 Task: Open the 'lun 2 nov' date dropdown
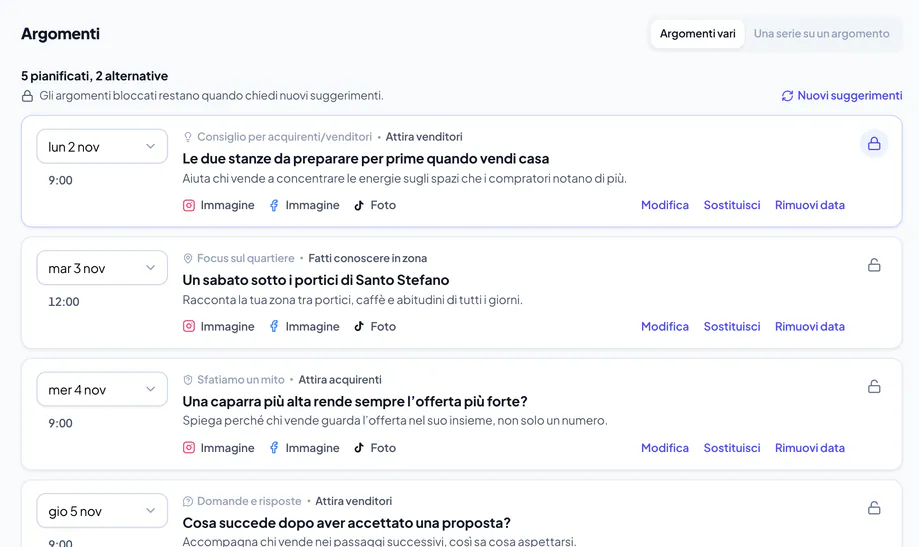[x=102, y=147]
